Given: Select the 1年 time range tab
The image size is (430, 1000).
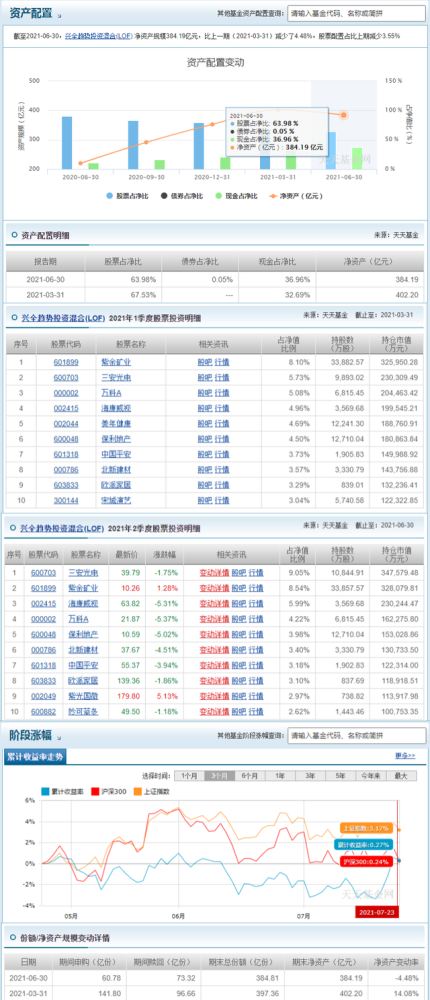Looking at the screenshot, I should pyautogui.click(x=279, y=776).
